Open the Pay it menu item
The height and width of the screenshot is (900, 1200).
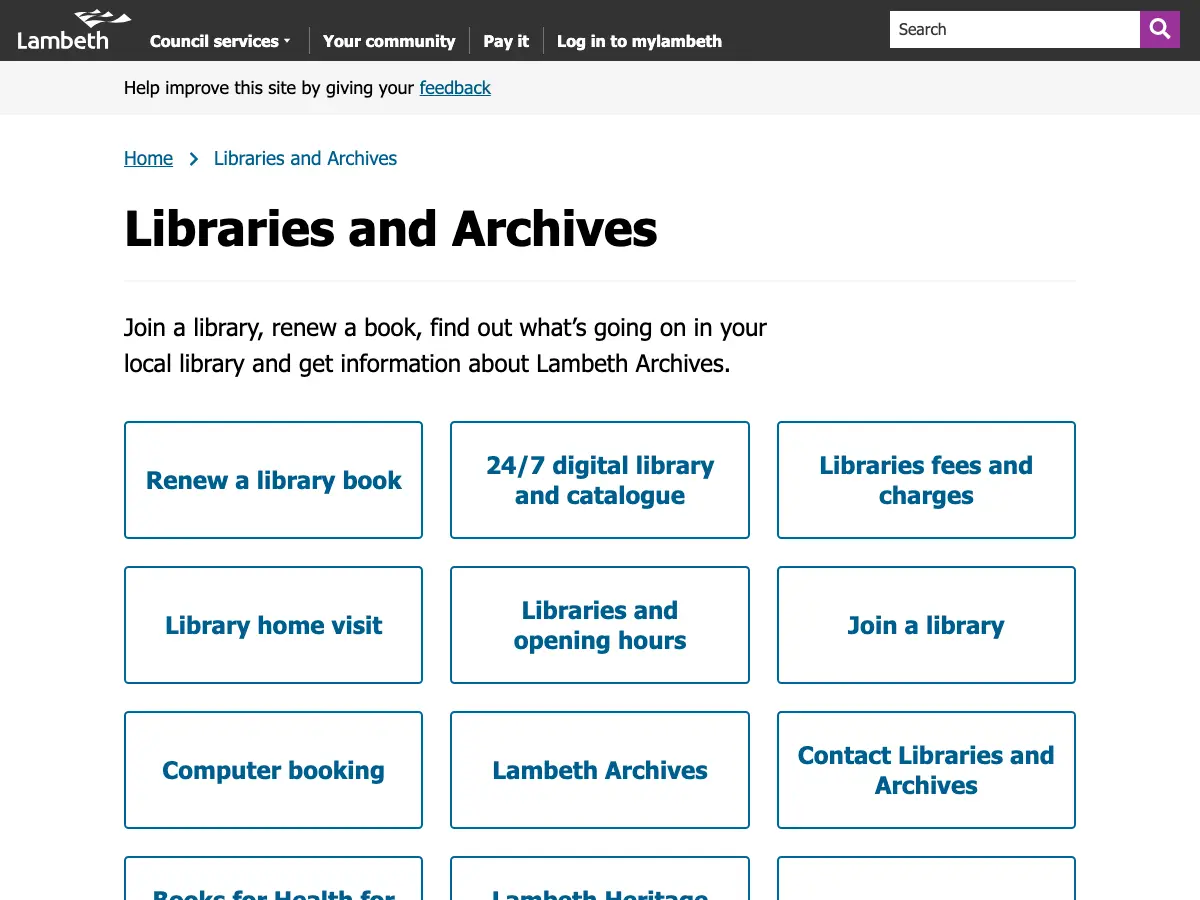pos(506,41)
